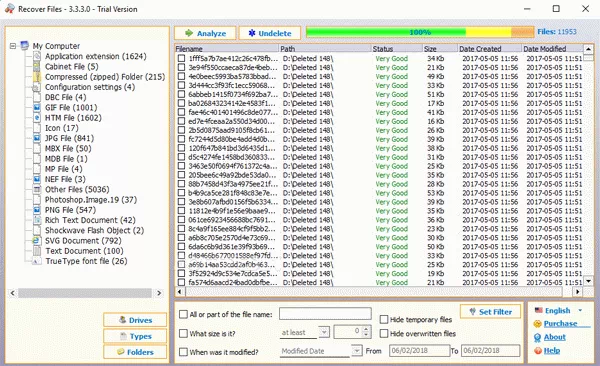Click the Text Document type icon
This screenshot has width=600, height=366.
(x=37, y=251)
